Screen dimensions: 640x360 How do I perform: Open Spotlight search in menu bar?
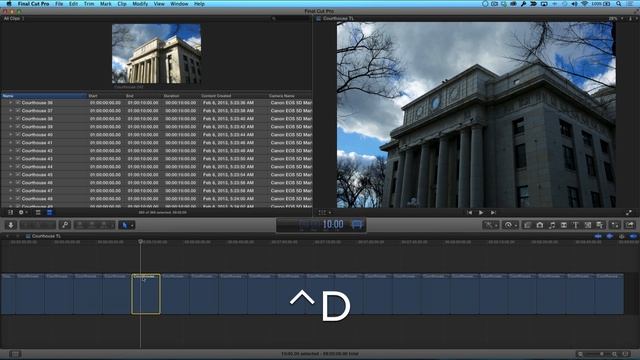619,4
